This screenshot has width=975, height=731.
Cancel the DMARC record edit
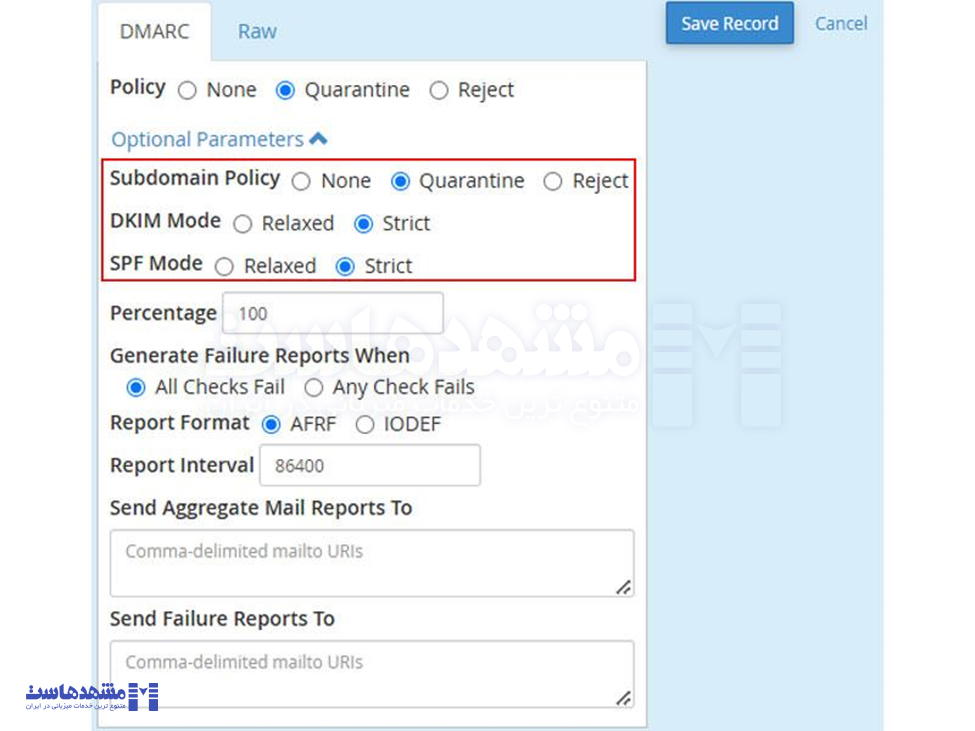(840, 23)
